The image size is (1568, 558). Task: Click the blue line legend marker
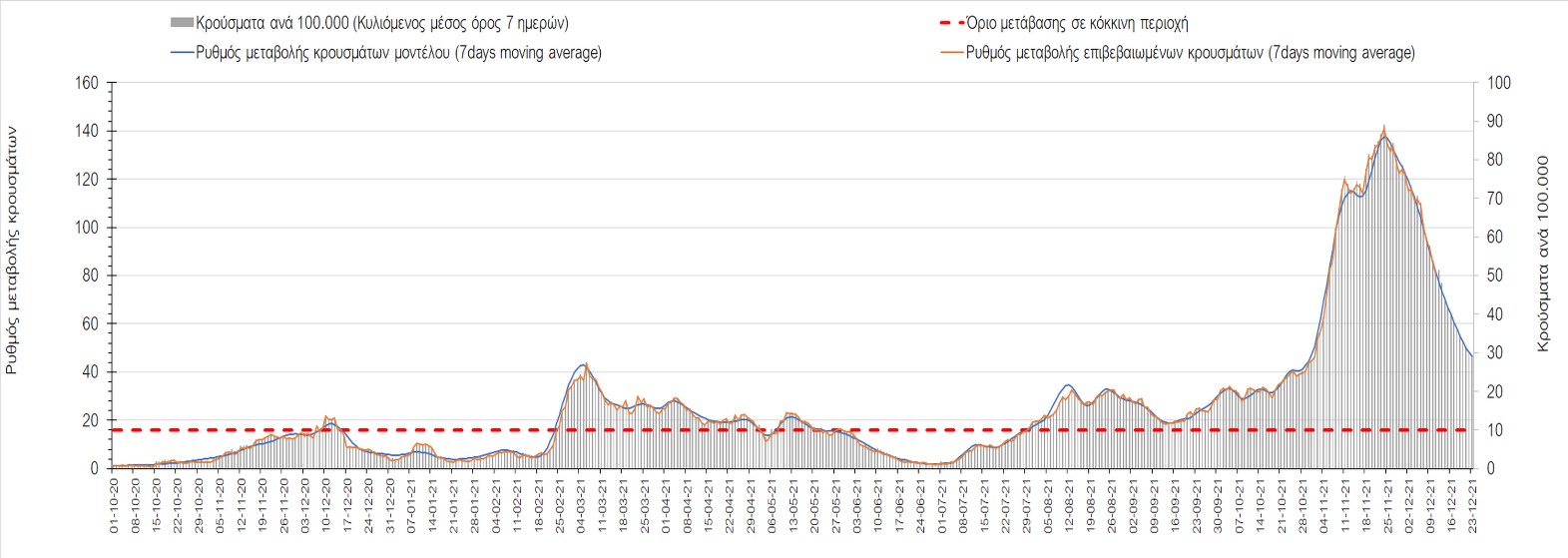coord(182,53)
